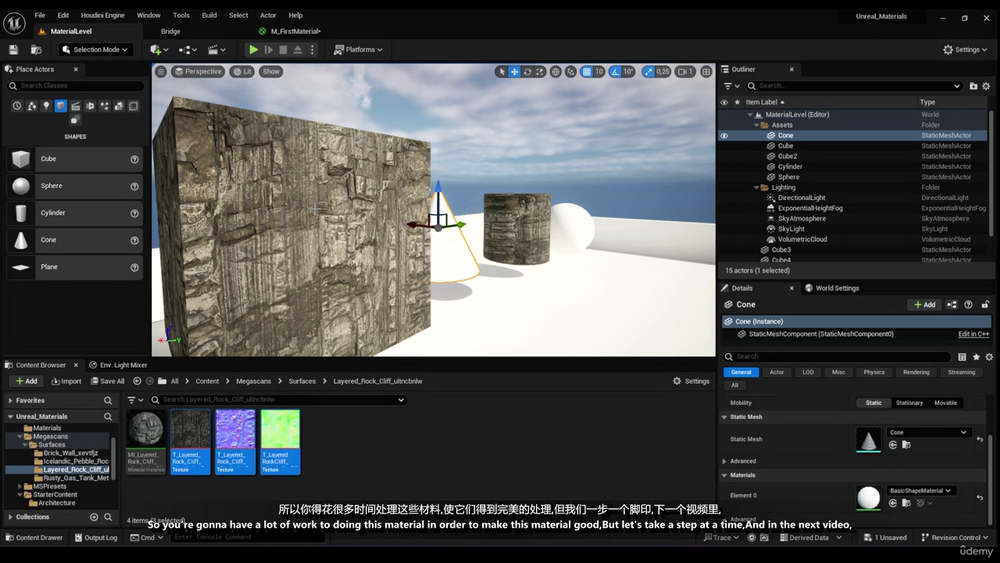Collapse the Materials section in Details
The image size is (1000, 563).
(724, 476)
